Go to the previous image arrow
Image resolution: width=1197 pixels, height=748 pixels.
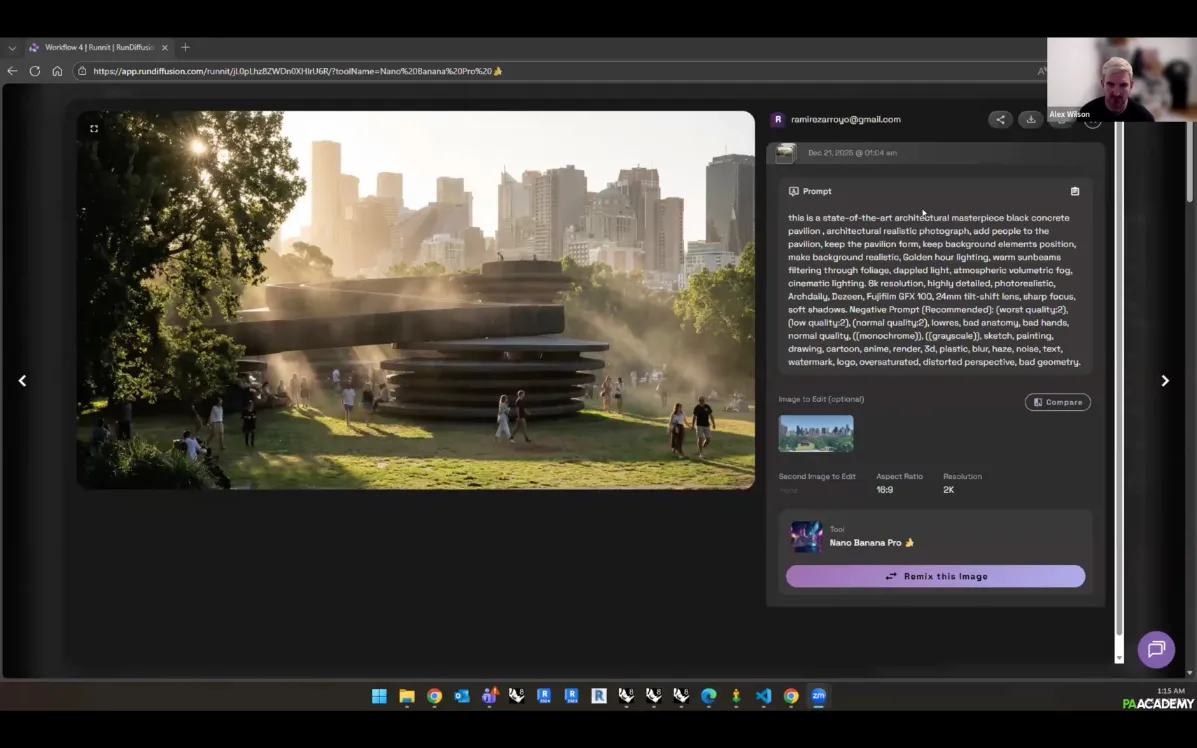click(x=22, y=381)
